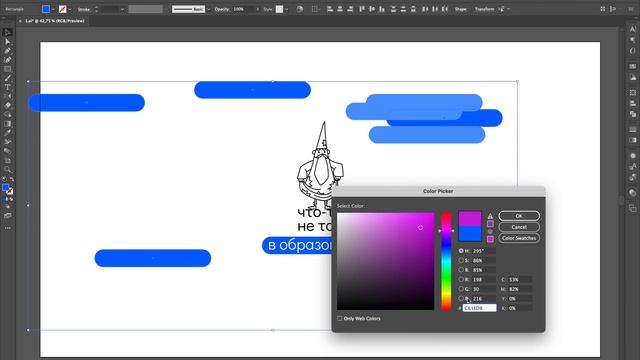This screenshot has width=640, height=360.
Task: Click the Stroke box in left toolbar
Action: [9, 191]
